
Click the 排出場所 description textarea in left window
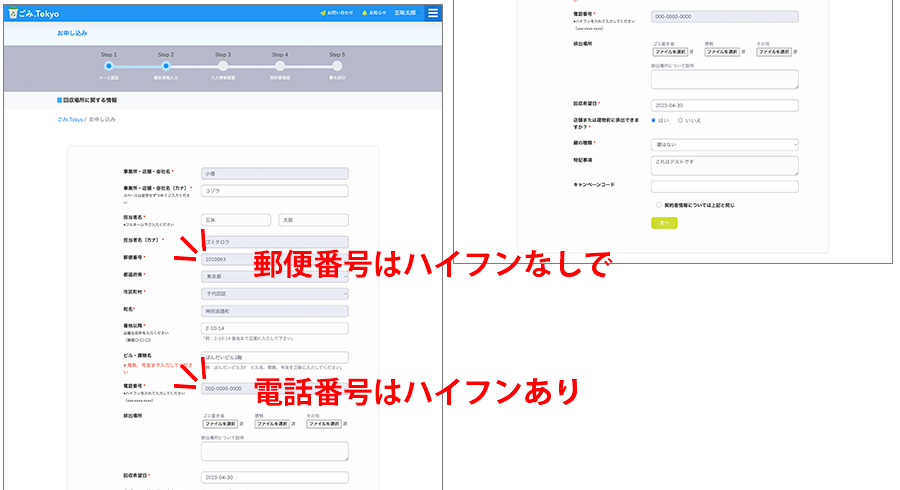click(274, 451)
